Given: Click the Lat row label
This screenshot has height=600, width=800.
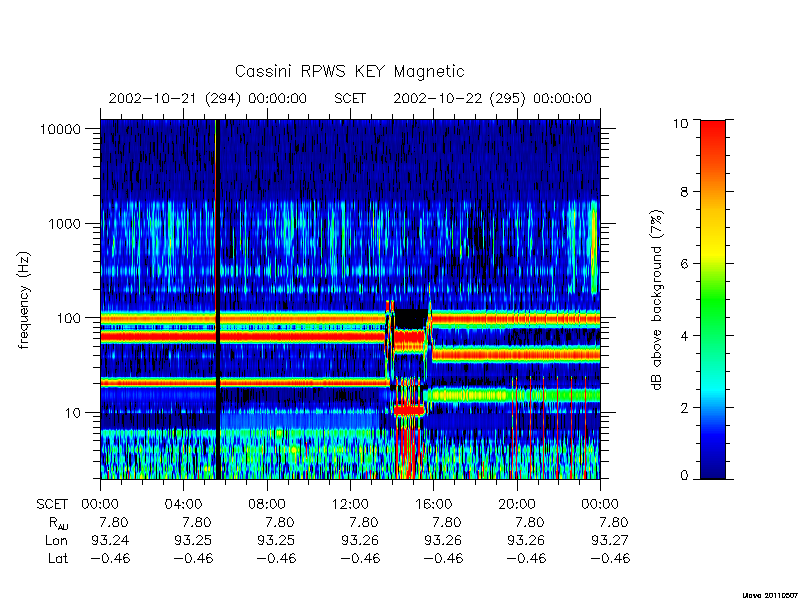Looking at the screenshot, I should 58,558.
